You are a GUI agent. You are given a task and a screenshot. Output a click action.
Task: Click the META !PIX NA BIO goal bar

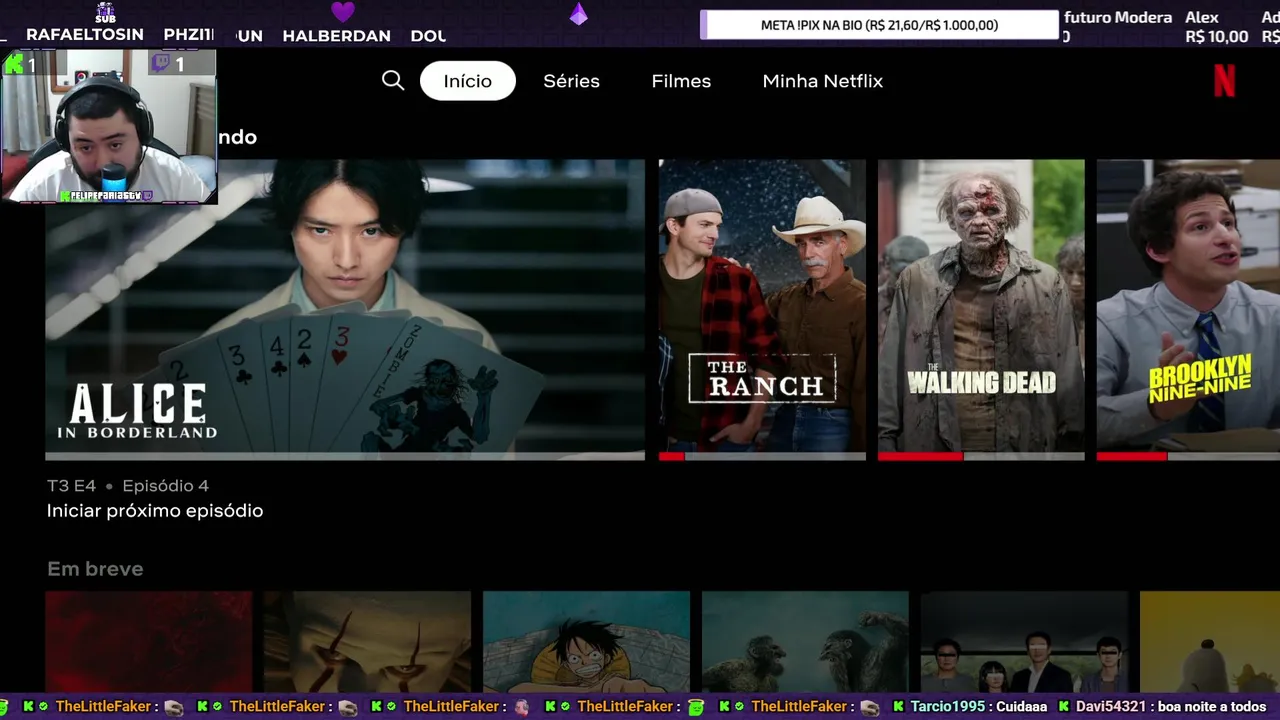click(879, 25)
